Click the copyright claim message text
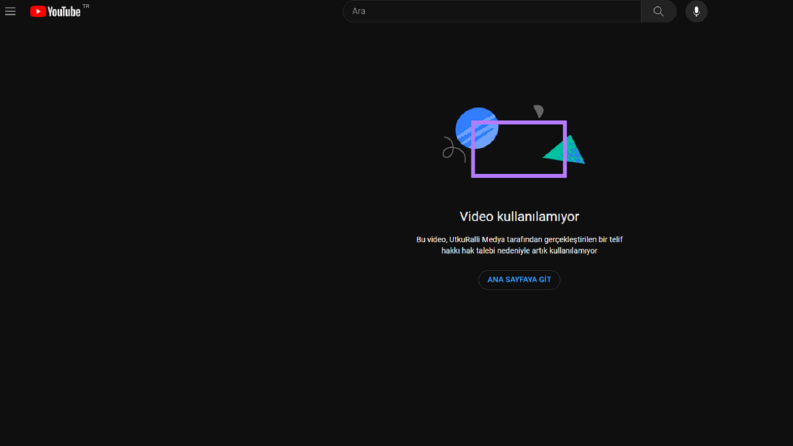This screenshot has height=446, width=793. click(x=519, y=245)
